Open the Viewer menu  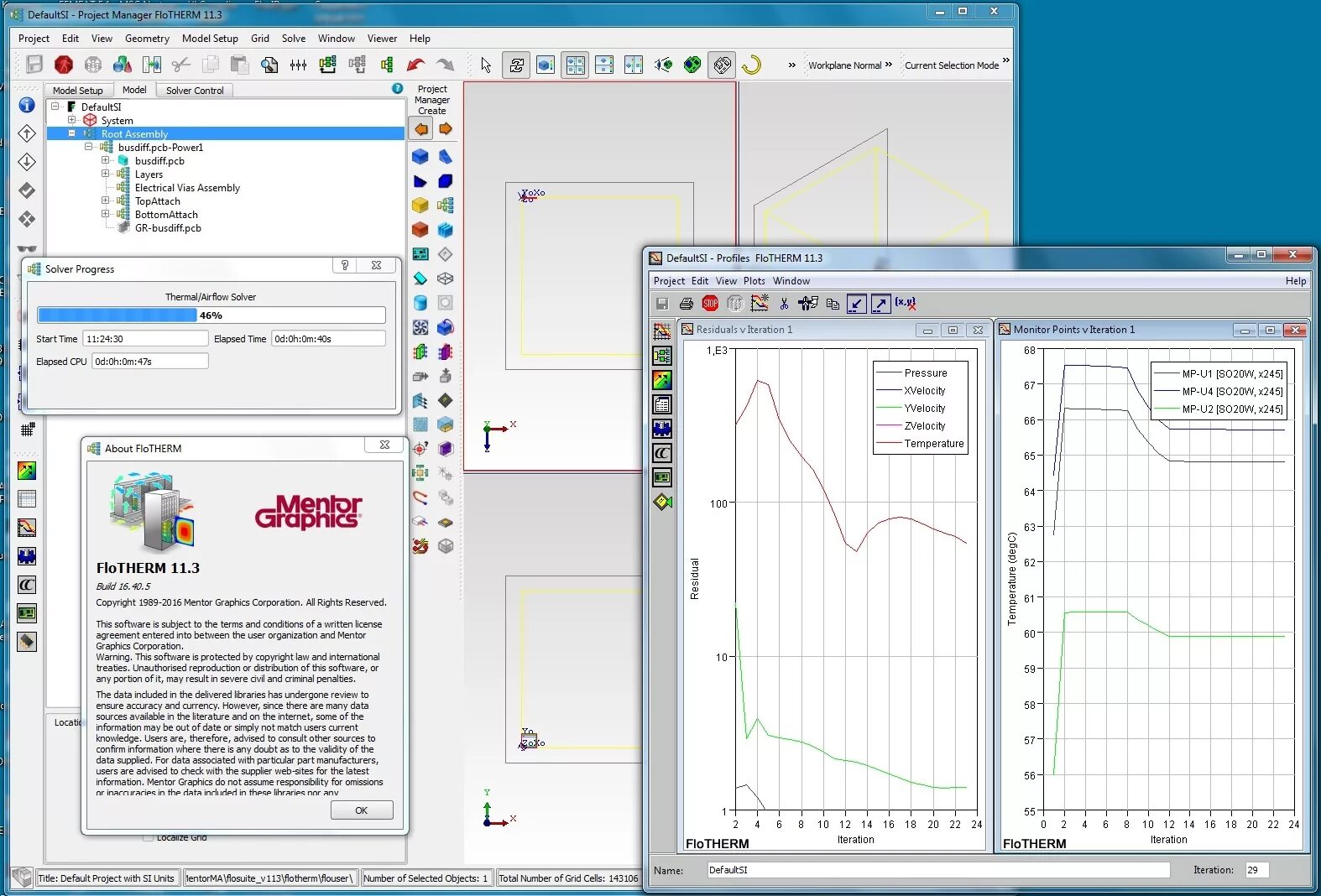pyautogui.click(x=382, y=39)
